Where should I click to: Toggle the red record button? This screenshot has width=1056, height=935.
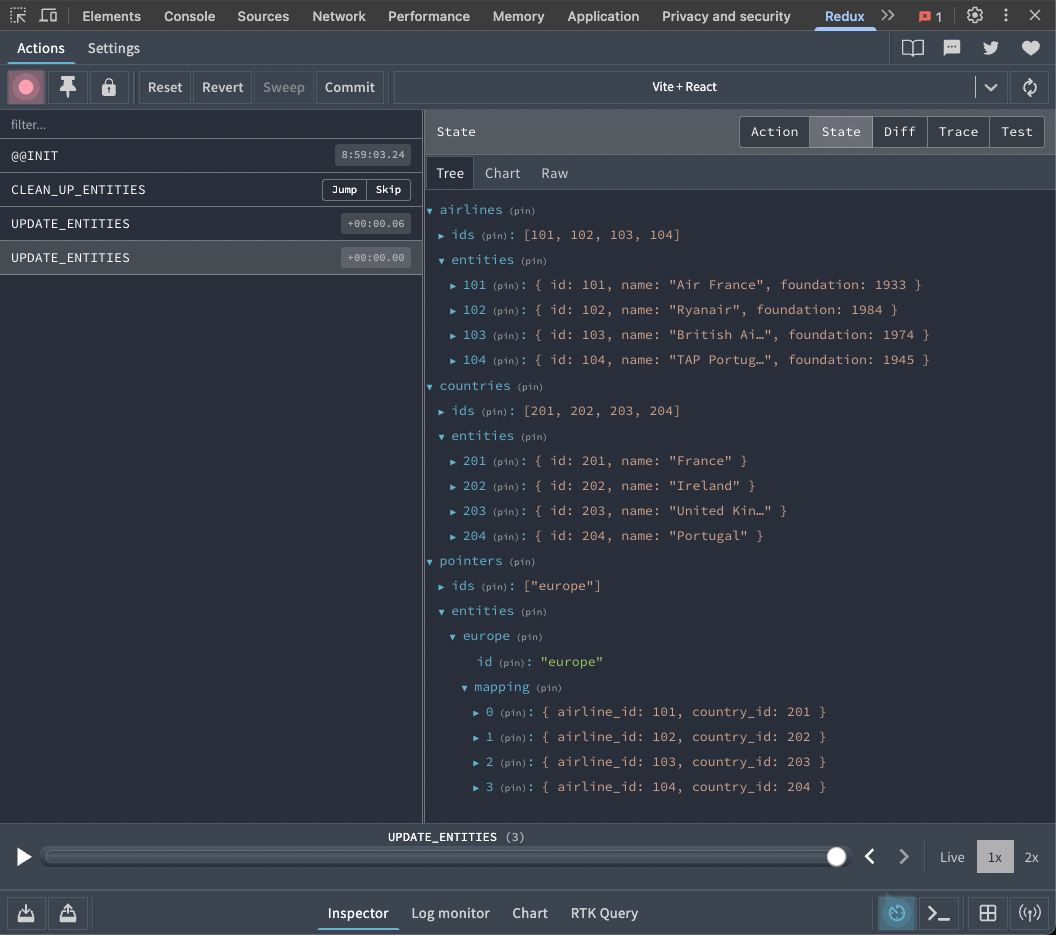coord(26,87)
